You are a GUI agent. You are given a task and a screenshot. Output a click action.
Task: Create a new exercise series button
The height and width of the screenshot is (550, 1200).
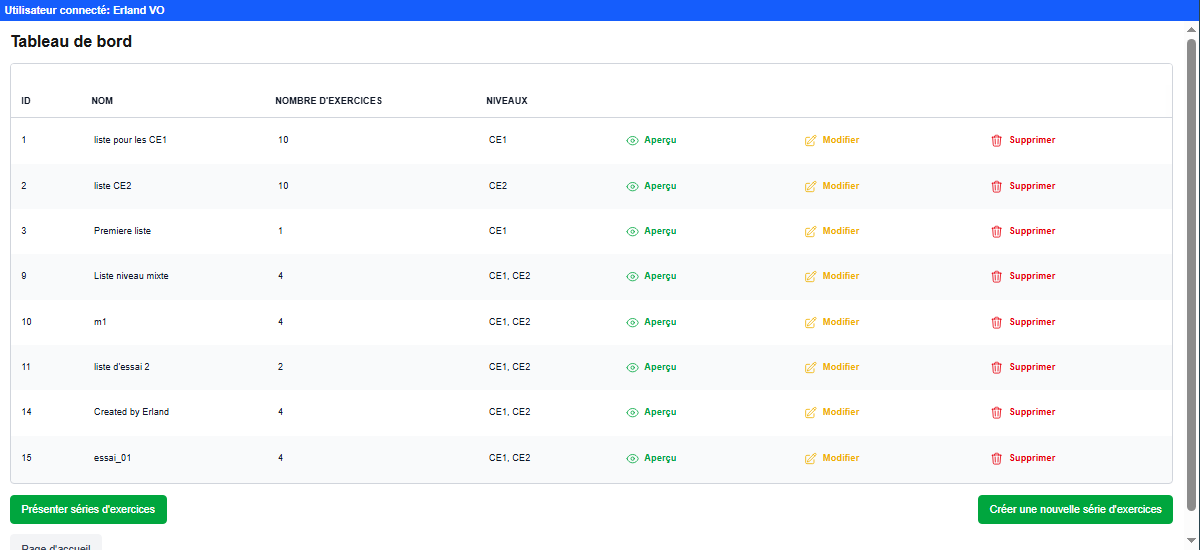click(x=1075, y=509)
